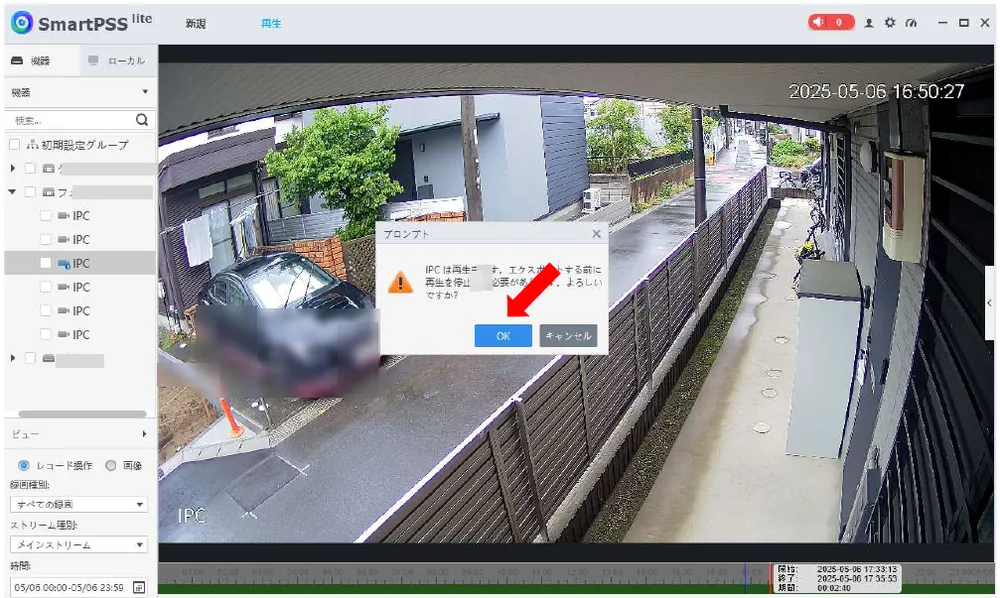Check 初期設定グループ checkbox
Screen dimensions: 1000x598
(14, 145)
